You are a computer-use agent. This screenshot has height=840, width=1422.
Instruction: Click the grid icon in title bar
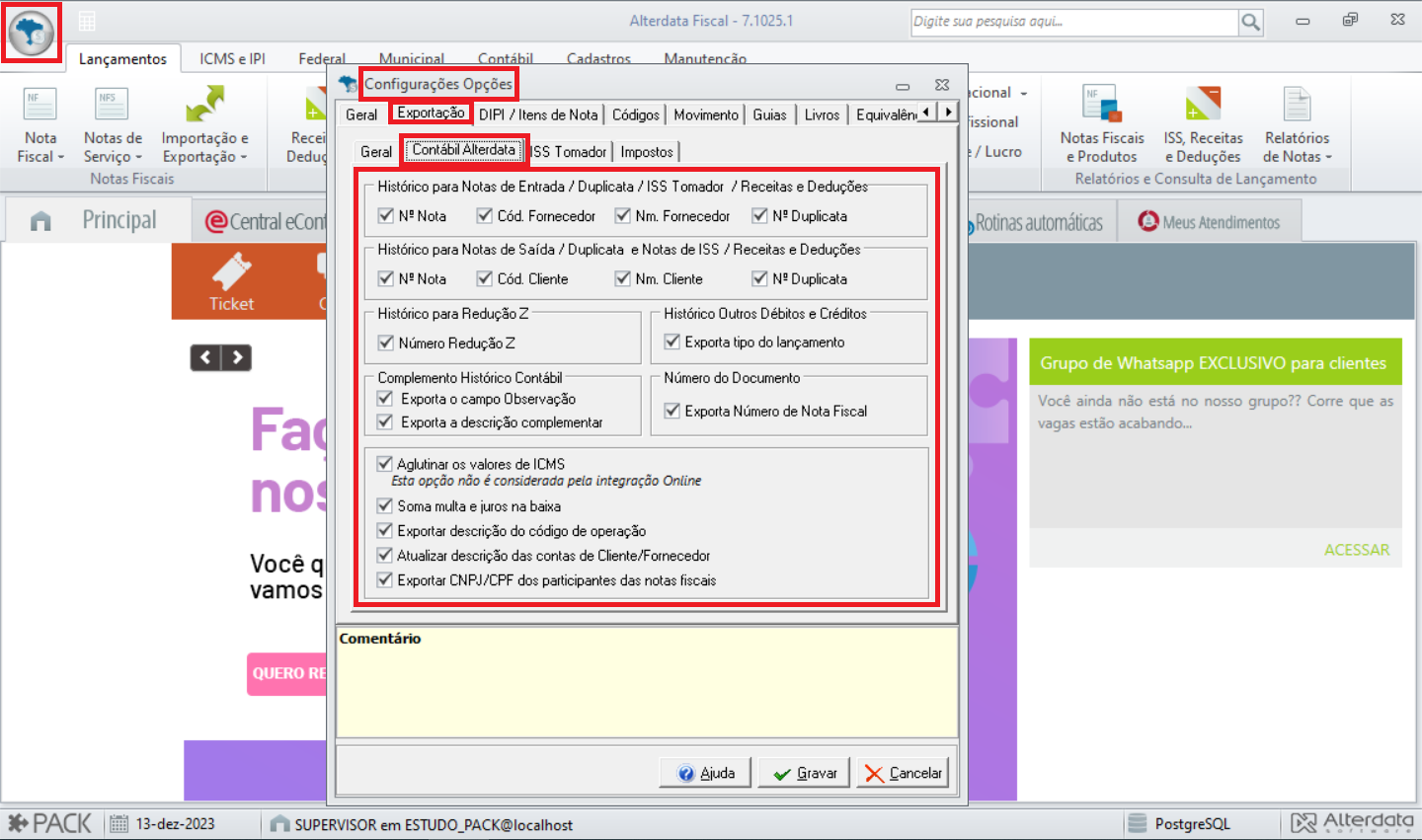click(x=87, y=21)
